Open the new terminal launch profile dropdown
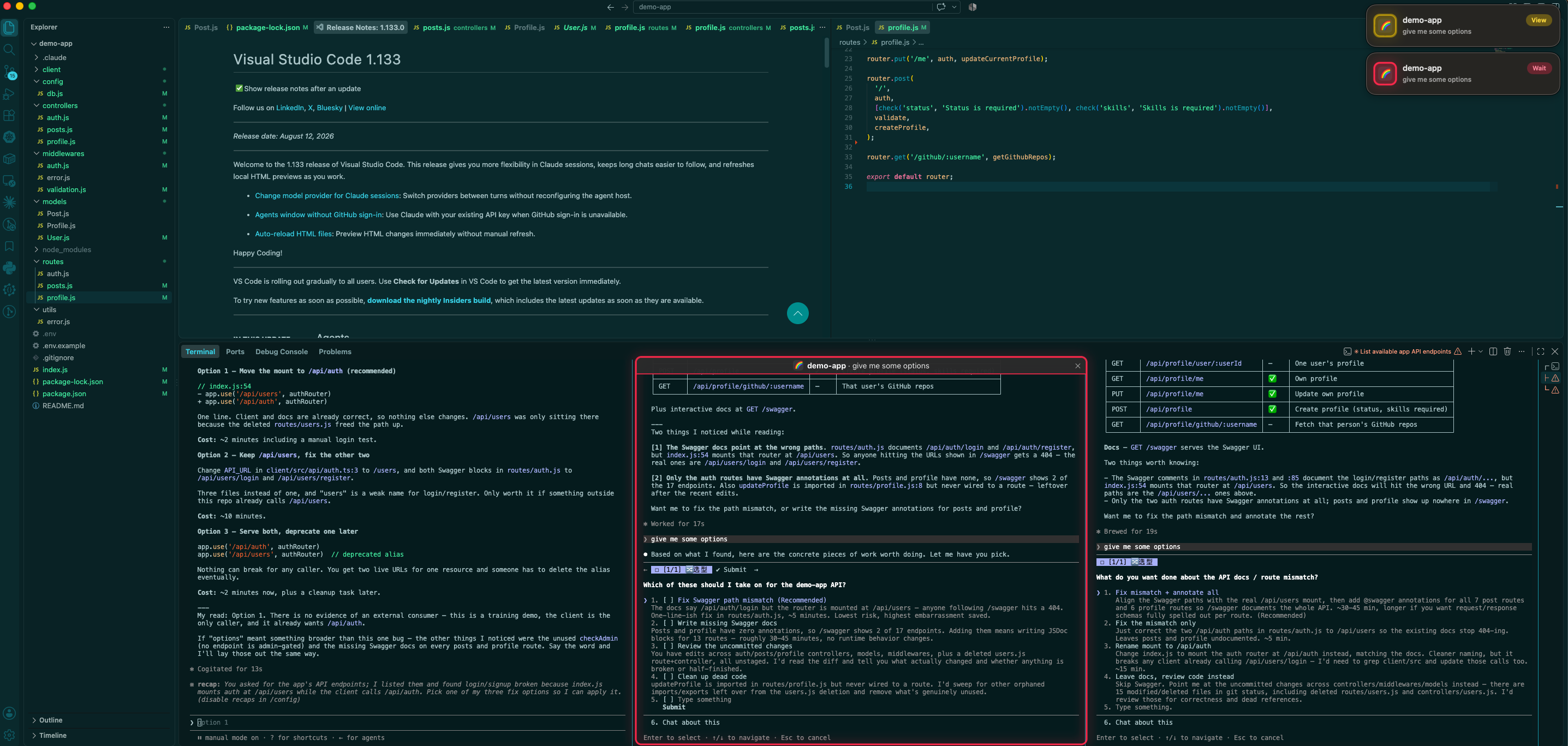 (1480, 351)
